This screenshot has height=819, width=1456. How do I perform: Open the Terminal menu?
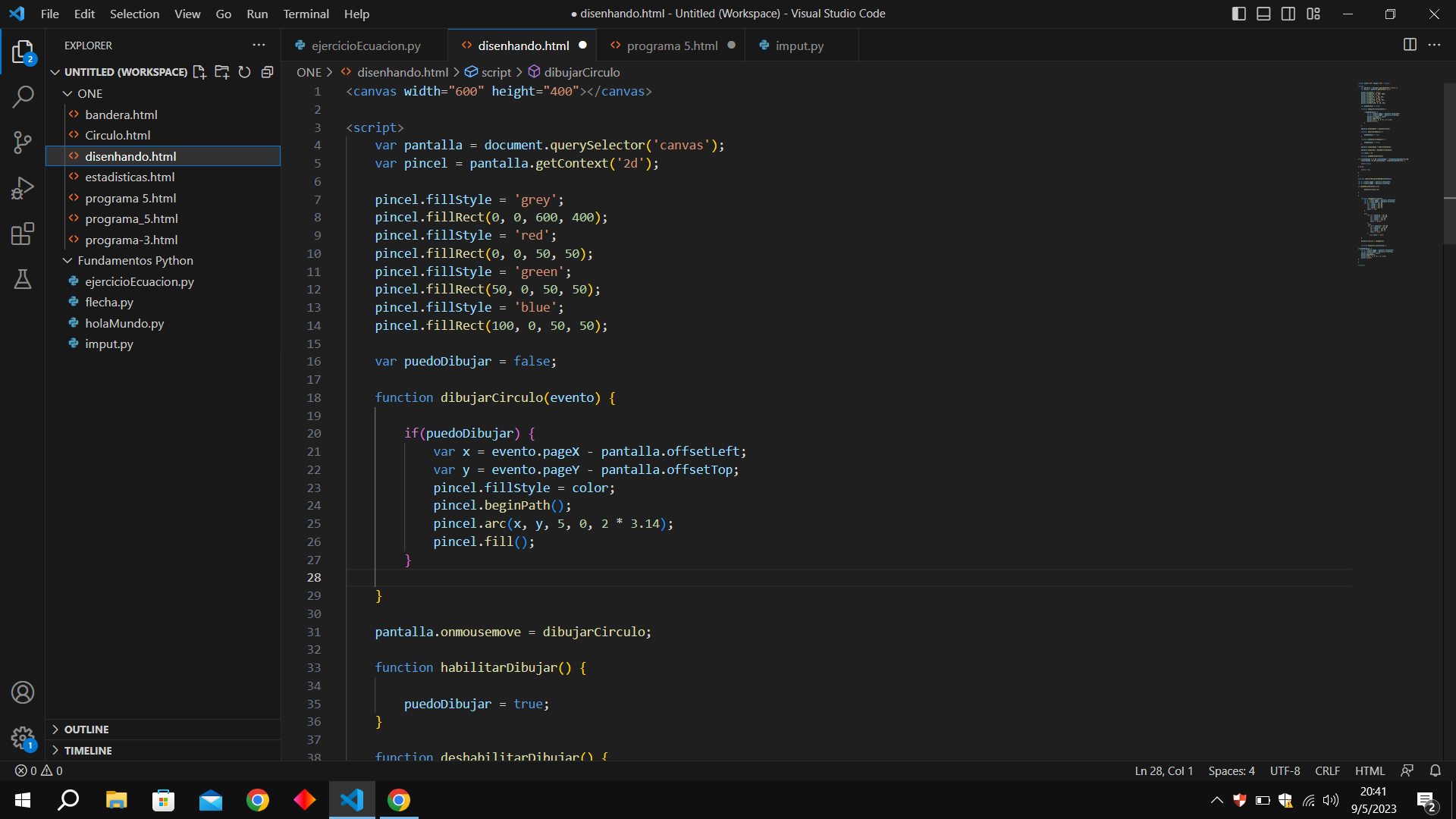click(306, 14)
